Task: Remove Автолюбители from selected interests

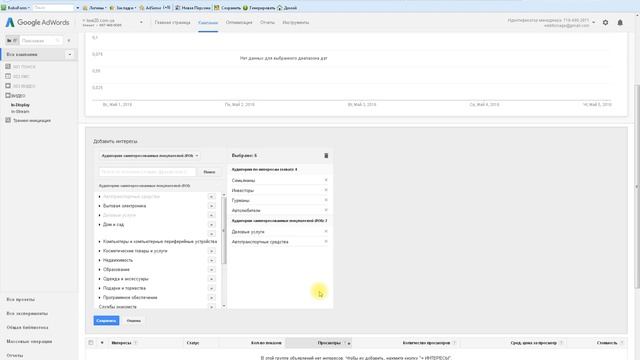Action: click(326, 210)
